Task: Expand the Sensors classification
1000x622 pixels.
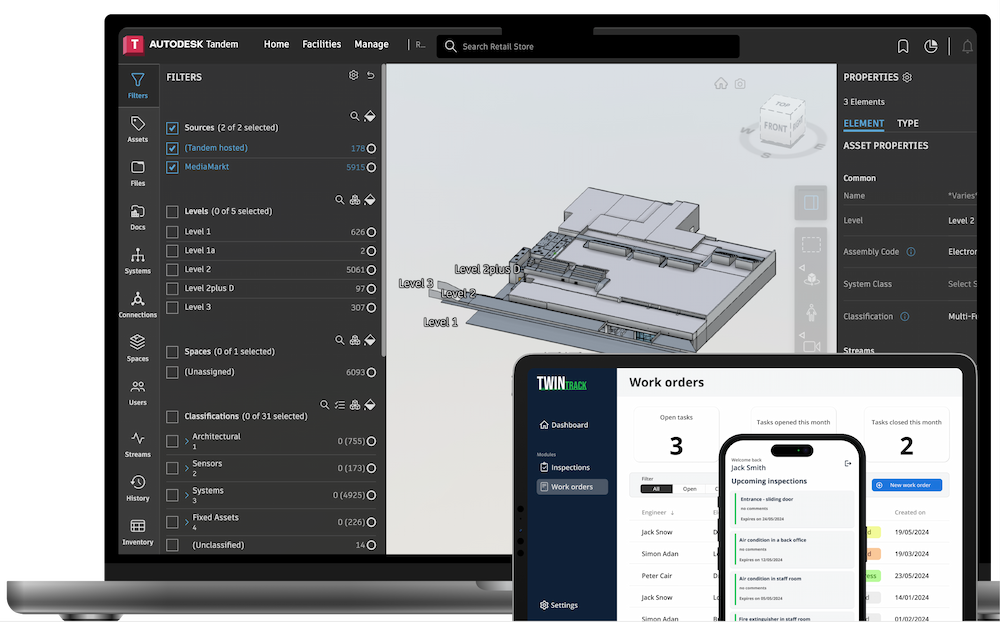Action: [x=187, y=468]
